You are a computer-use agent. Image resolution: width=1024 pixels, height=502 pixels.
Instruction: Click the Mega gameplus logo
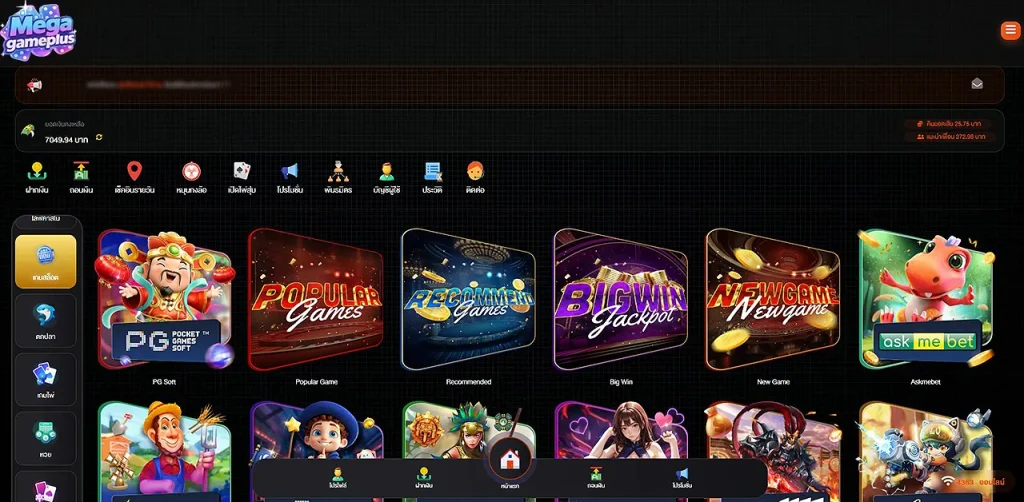[x=38, y=32]
